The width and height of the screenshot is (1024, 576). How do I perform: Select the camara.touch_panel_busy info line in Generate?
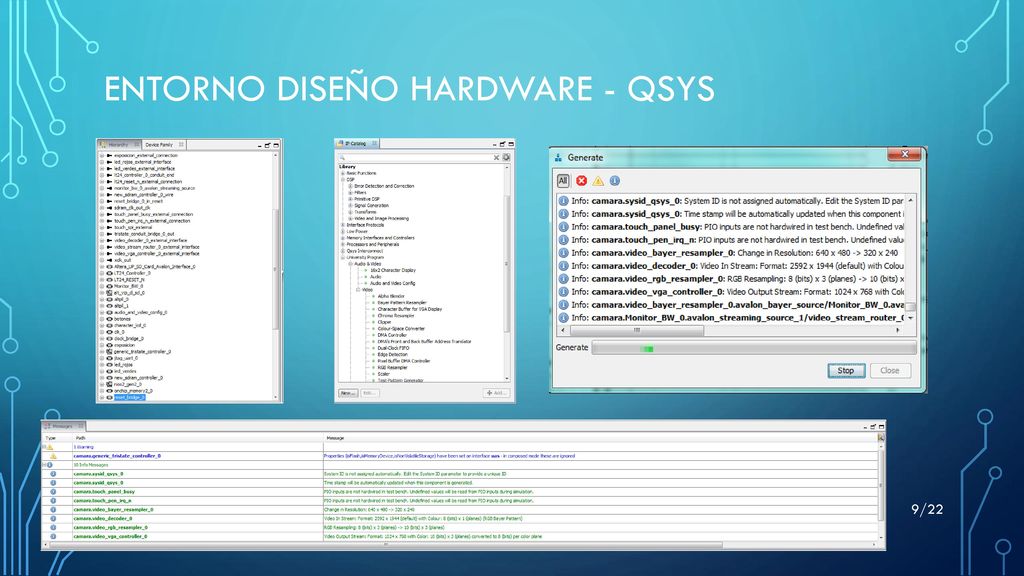click(x=731, y=227)
